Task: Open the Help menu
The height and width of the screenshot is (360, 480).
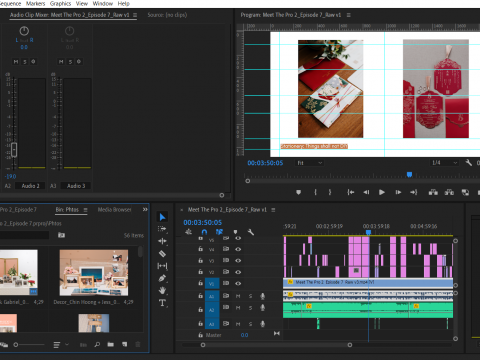Action: [x=123, y=4]
